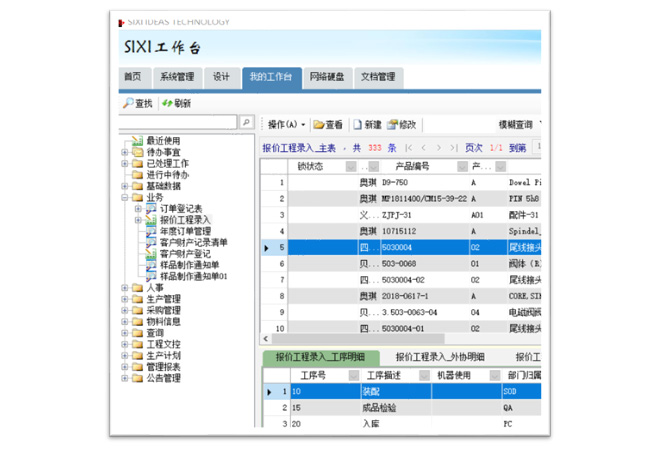The height and width of the screenshot is (451, 660).
Task: Click the 修改 edit icon
Action: pyautogui.click(x=392, y=125)
